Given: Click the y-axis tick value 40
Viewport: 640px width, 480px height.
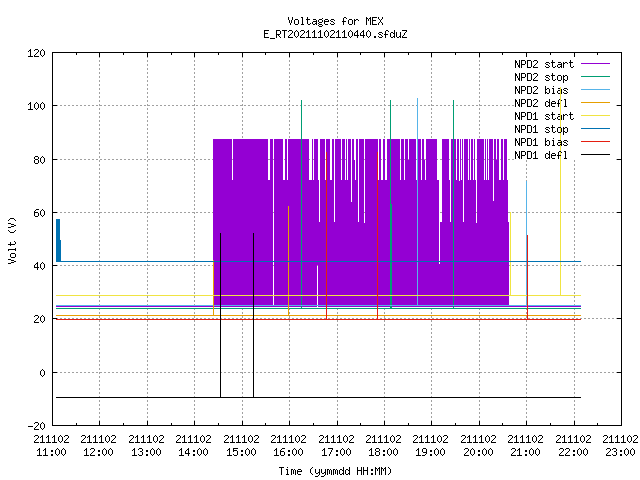Looking at the screenshot, I should point(39,266).
